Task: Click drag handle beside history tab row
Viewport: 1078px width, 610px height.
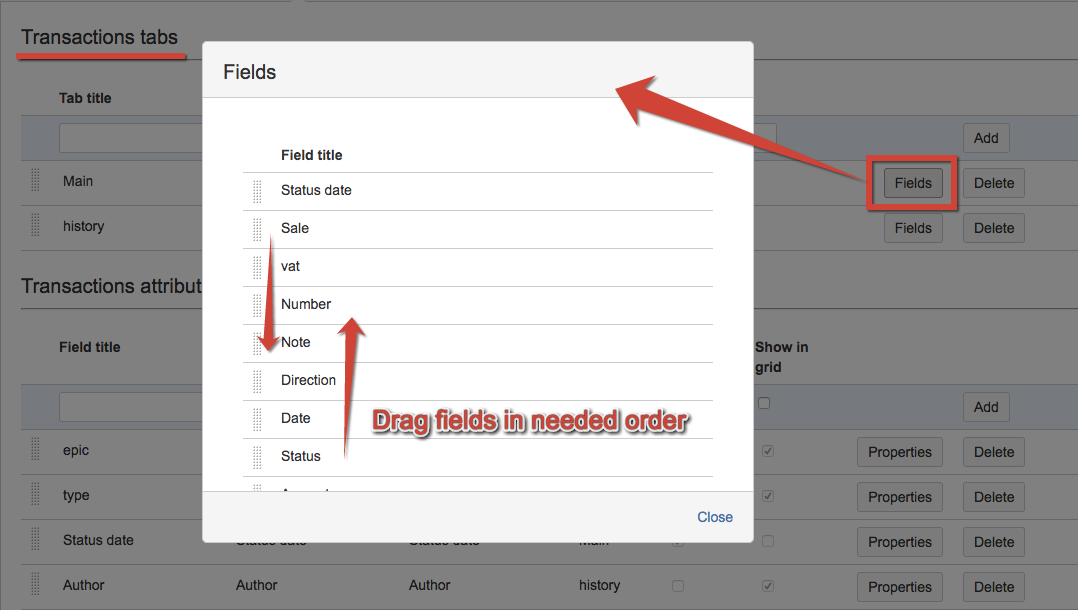Action: (35, 226)
